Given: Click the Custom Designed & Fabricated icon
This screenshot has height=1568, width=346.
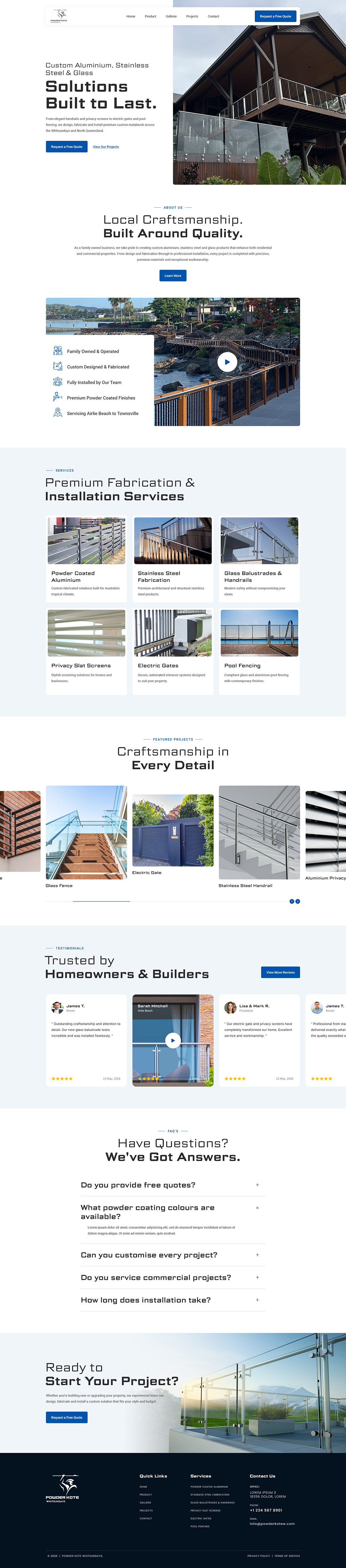Looking at the screenshot, I should (58, 366).
